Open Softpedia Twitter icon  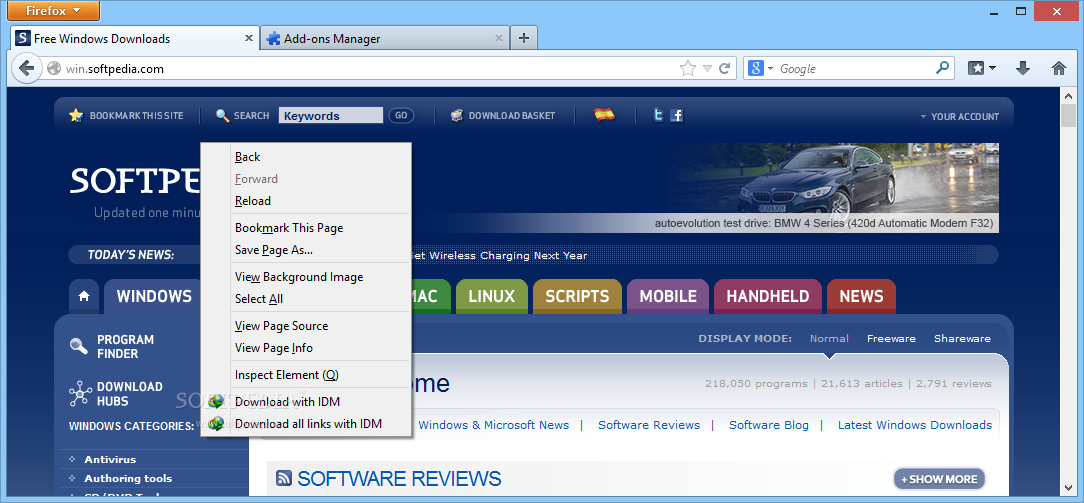[x=658, y=115]
